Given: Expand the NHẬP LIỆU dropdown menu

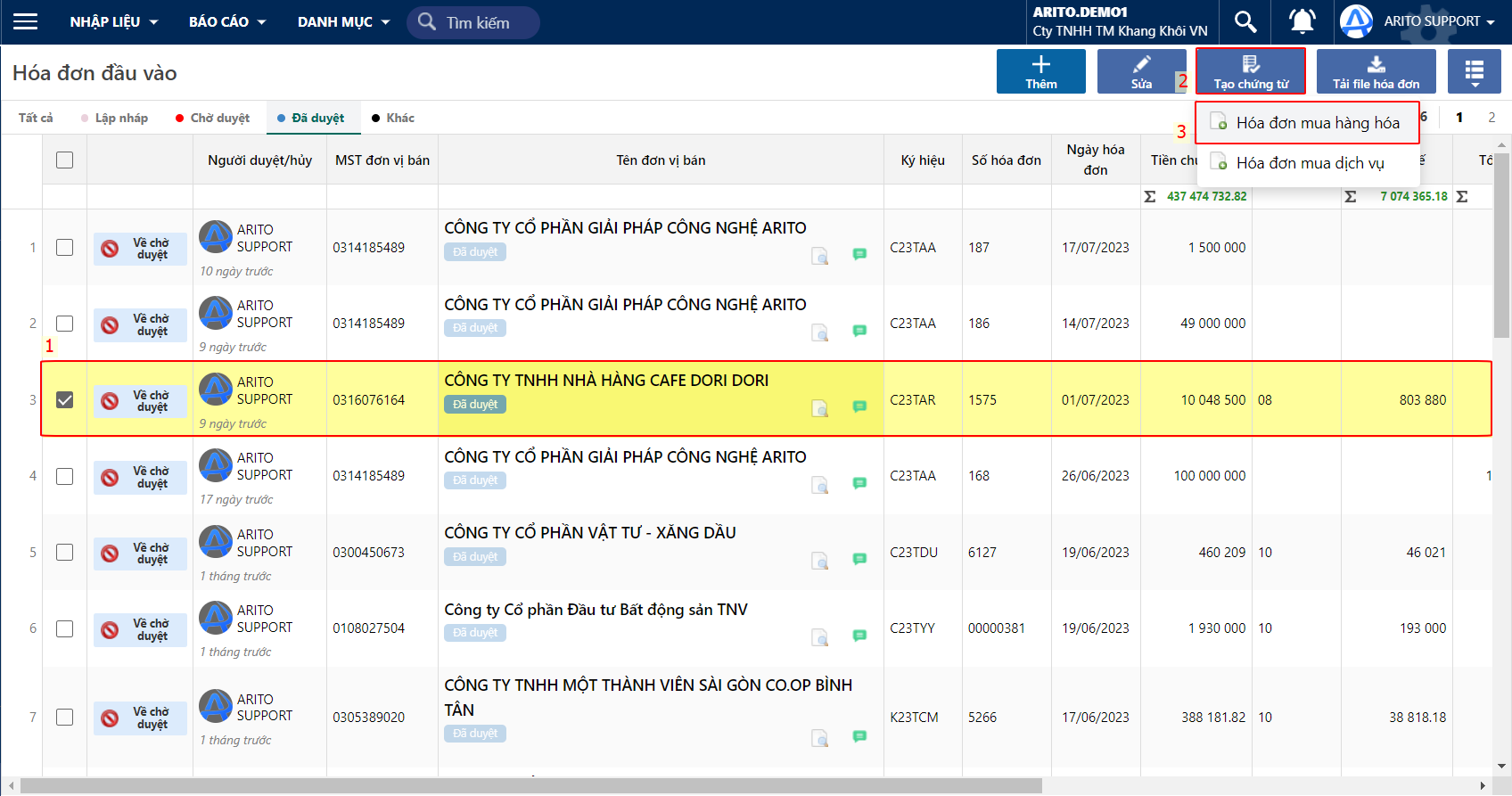Looking at the screenshot, I should (114, 21).
